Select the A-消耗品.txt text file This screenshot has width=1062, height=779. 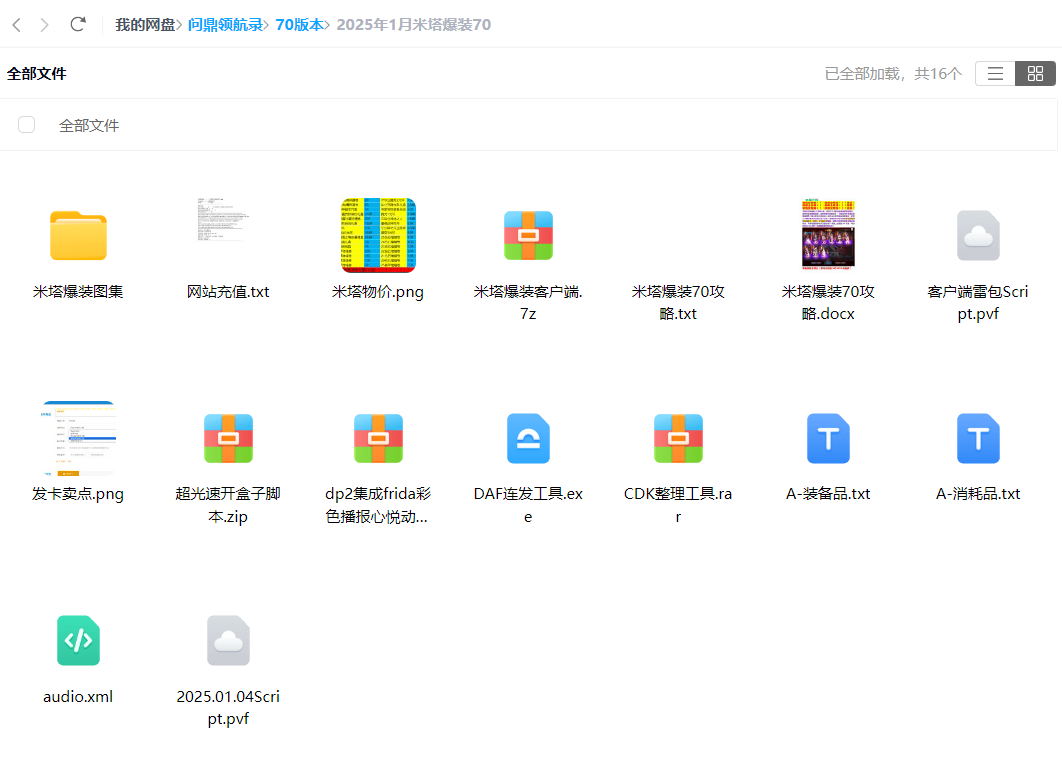pos(978,438)
